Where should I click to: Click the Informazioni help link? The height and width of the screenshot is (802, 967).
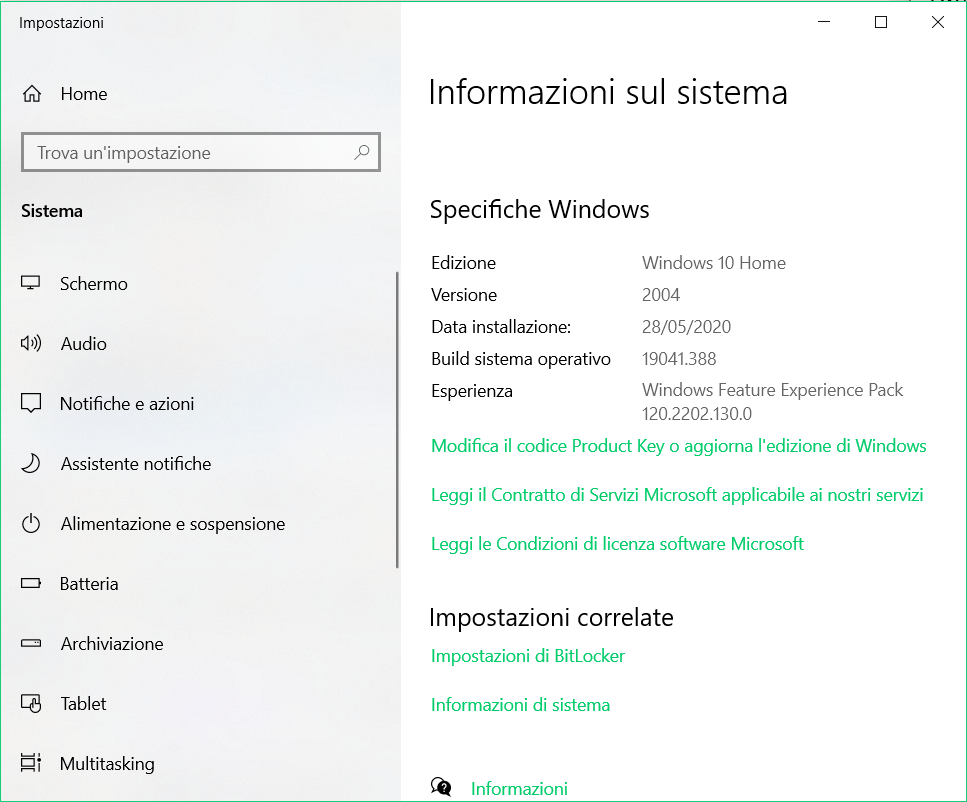(519, 788)
